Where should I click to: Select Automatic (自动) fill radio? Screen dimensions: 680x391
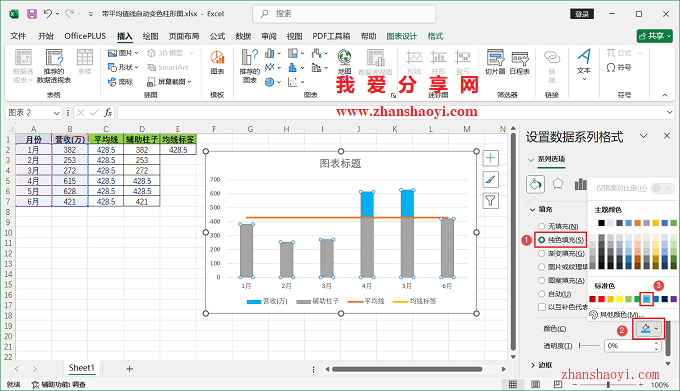click(541, 294)
